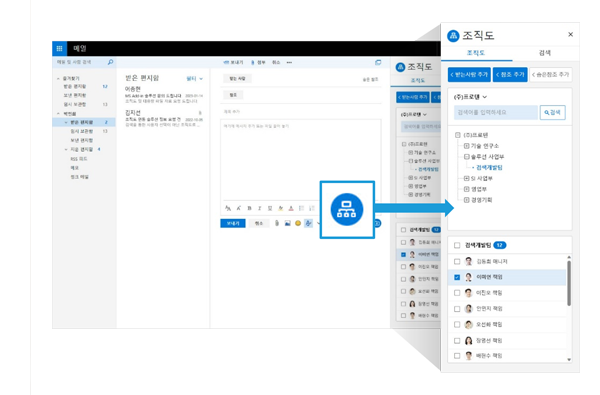The width and height of the screenshot is (600, 395).
Task: Uncheck the selected 이미연 책임 checkbox
Action: [x=457, y=277]
